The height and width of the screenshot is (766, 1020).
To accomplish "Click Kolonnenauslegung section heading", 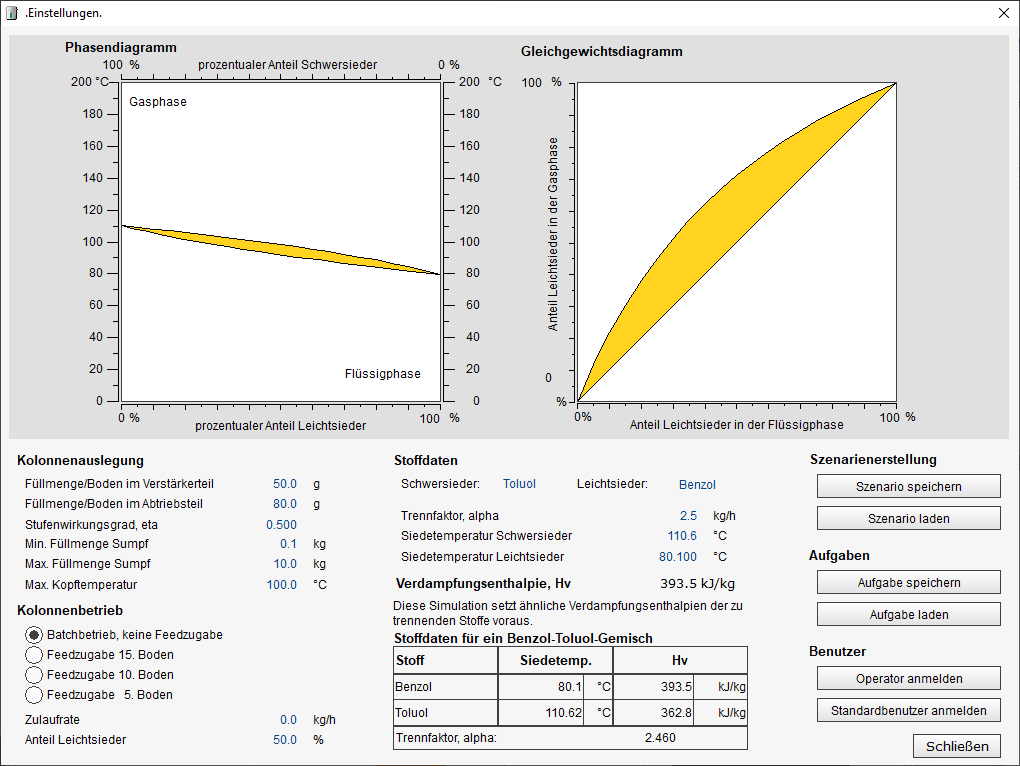I will [80, 460].
